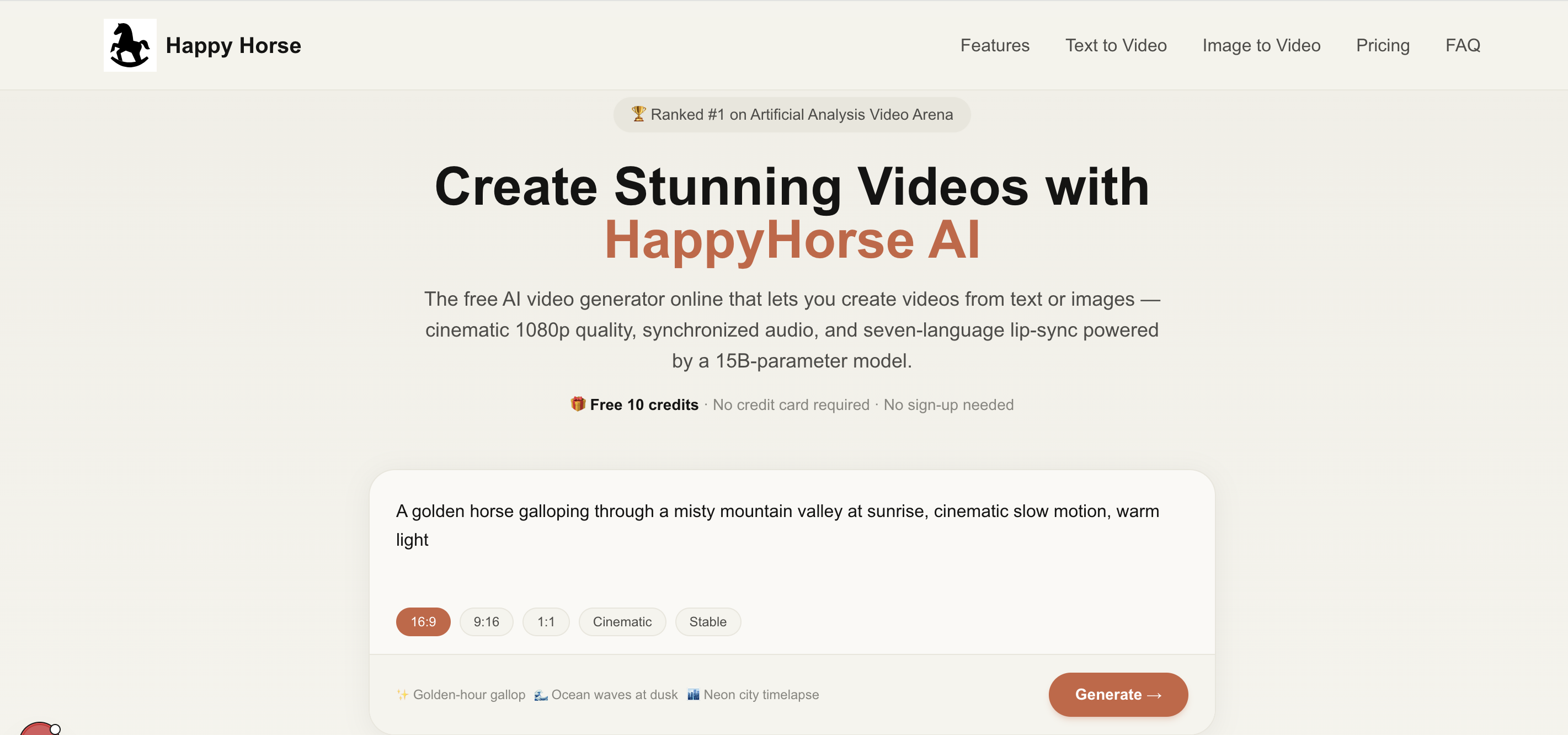Open the Features menu item
The width and height of the screenshot is (1568, 735).
[995, 45]
